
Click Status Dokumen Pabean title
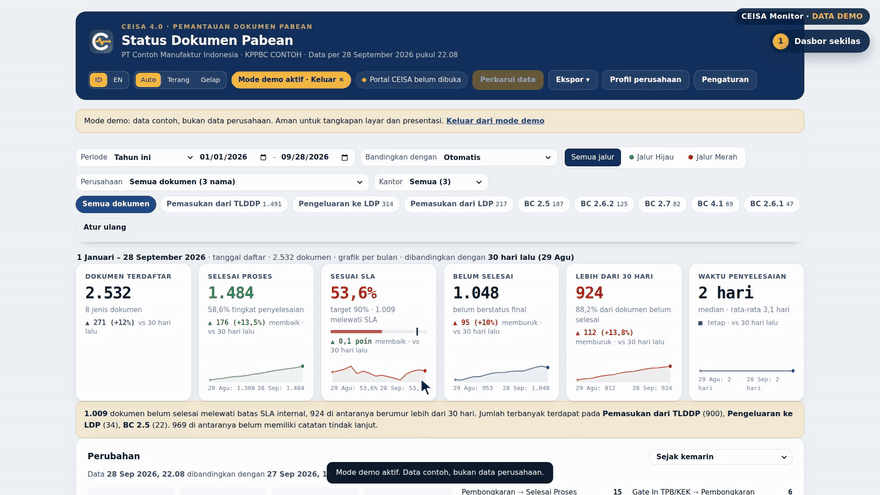tap(207, 40)
